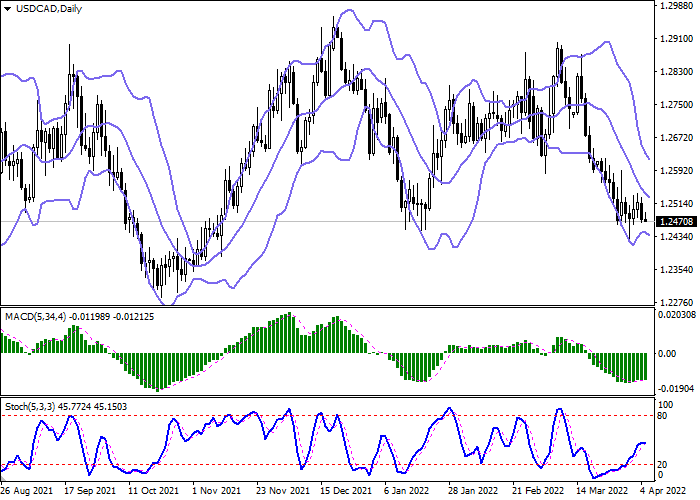Click the 21 Feb 2022 date label
Screen dimensions: 700x500
[538, 491]
